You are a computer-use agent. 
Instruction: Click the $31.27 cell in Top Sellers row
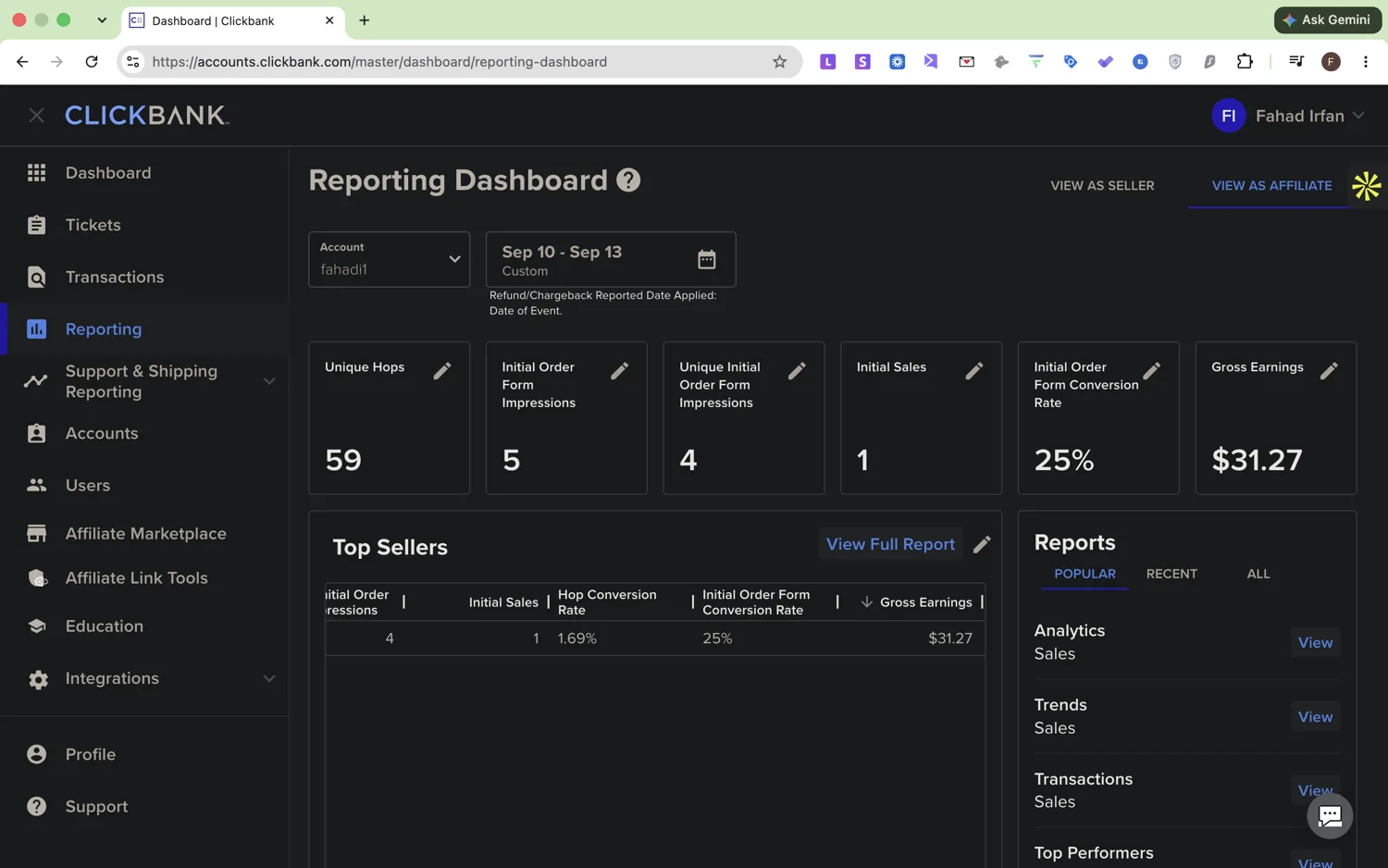(950, 639)
